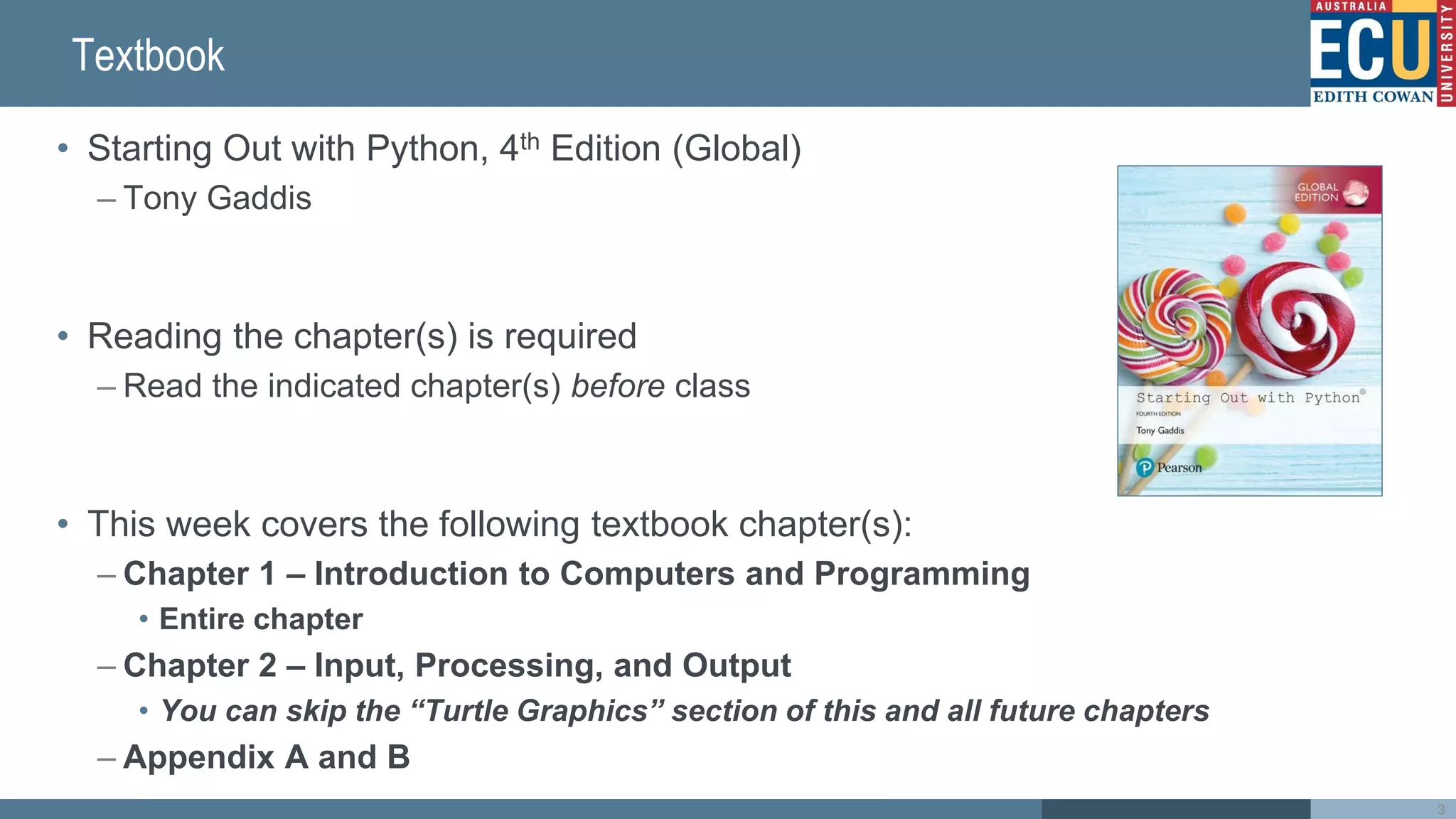Click the dark footer bar segment
Viewport: 1456px width, 819px height.
tap(1176, 809)
